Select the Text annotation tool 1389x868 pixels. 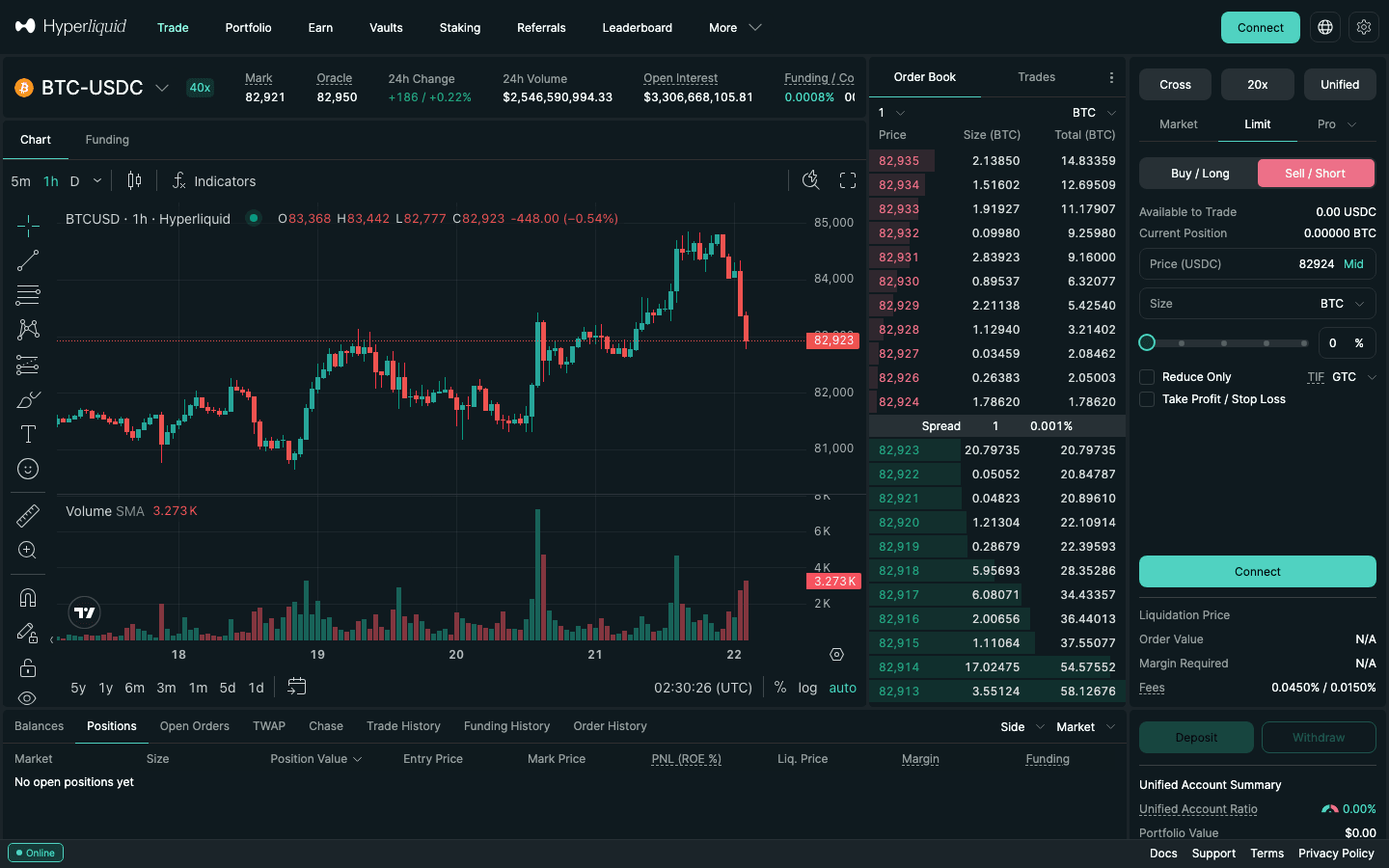pyautogui.click(x=28, y=434)
